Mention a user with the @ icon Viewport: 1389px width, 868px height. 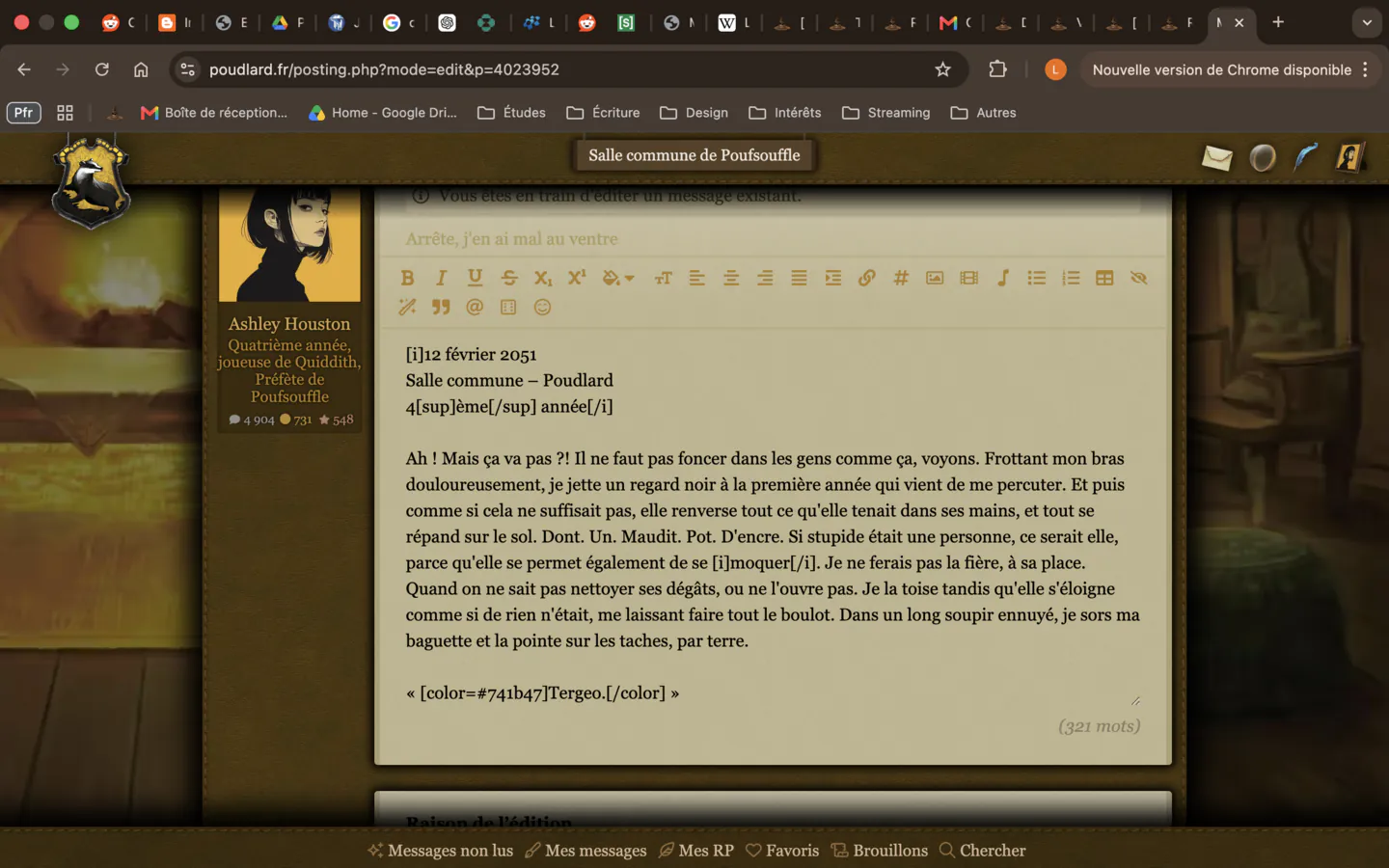pyautogui.click(x=475, y=307)
